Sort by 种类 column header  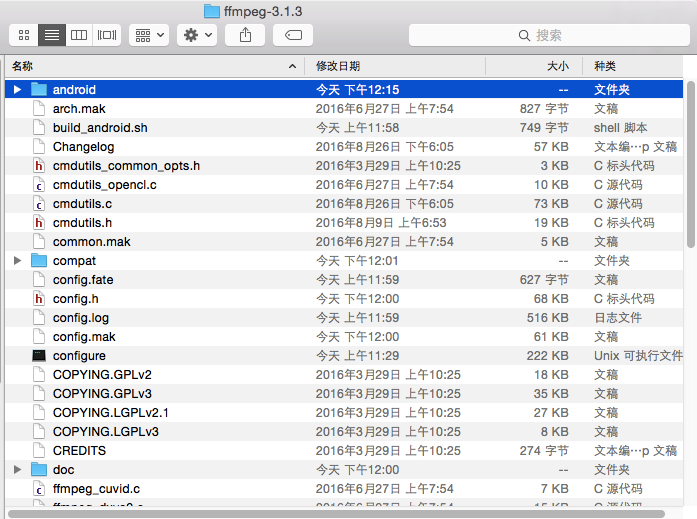tap(633, 66)
